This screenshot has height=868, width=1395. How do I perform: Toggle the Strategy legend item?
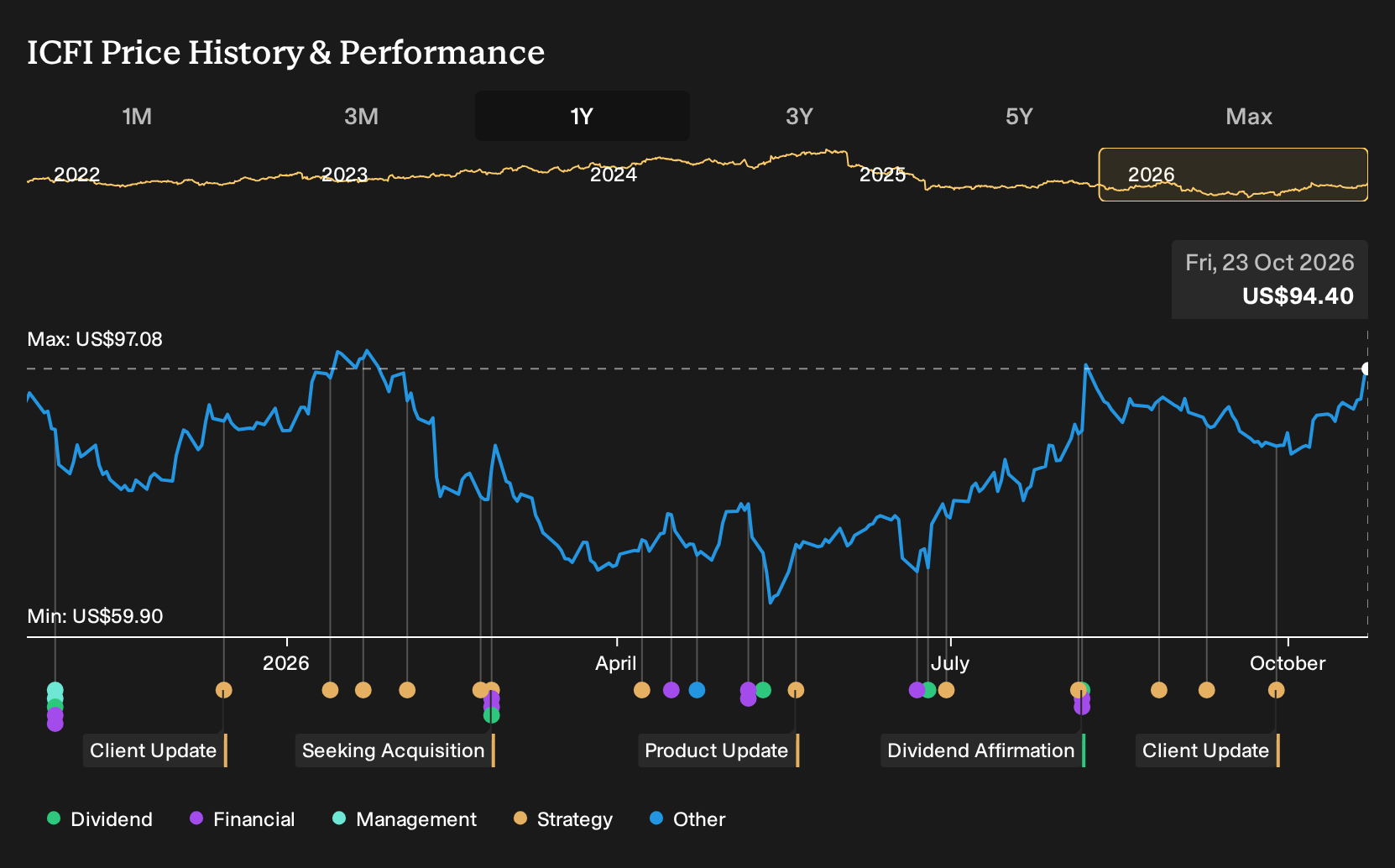click(x=563, y=819)
